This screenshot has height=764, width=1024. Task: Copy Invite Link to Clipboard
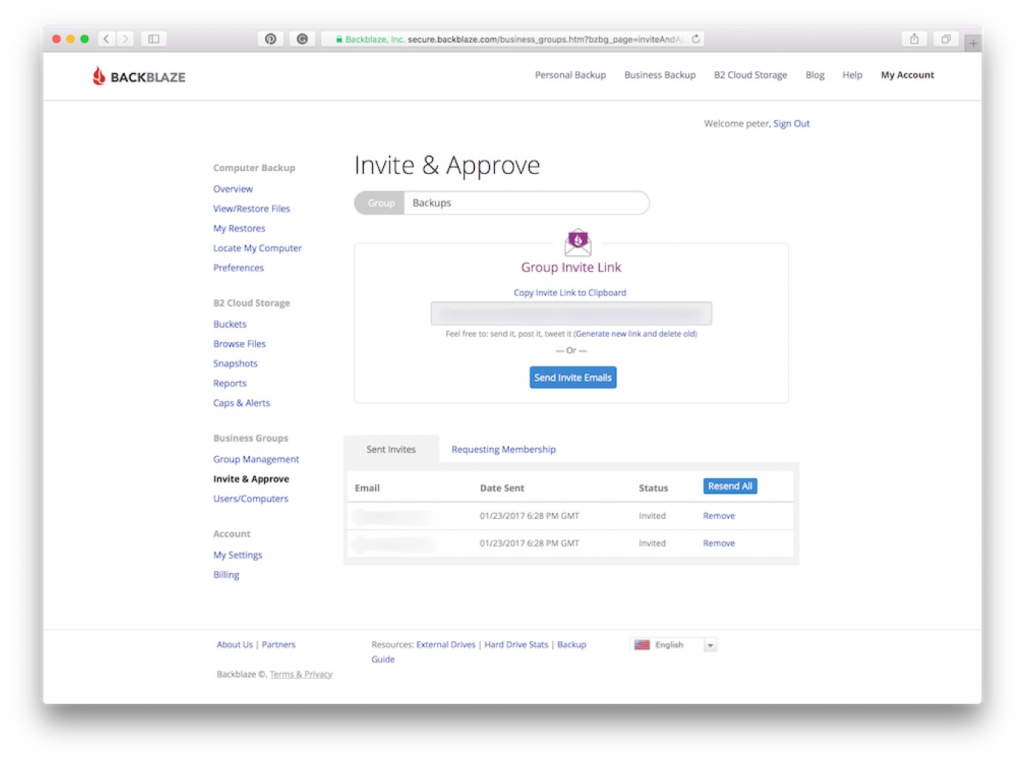(x=569, y=293)
